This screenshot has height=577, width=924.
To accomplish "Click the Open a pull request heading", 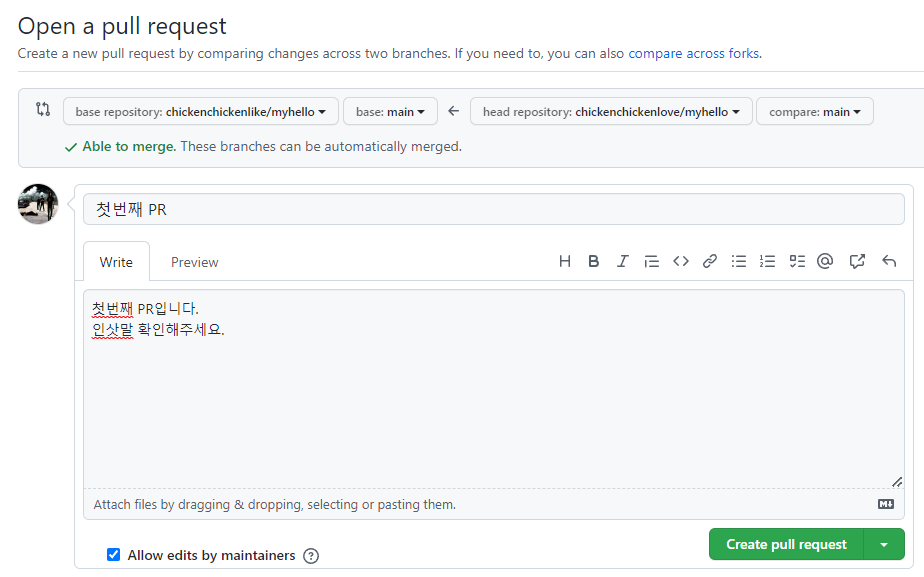I will pos(122,27).
